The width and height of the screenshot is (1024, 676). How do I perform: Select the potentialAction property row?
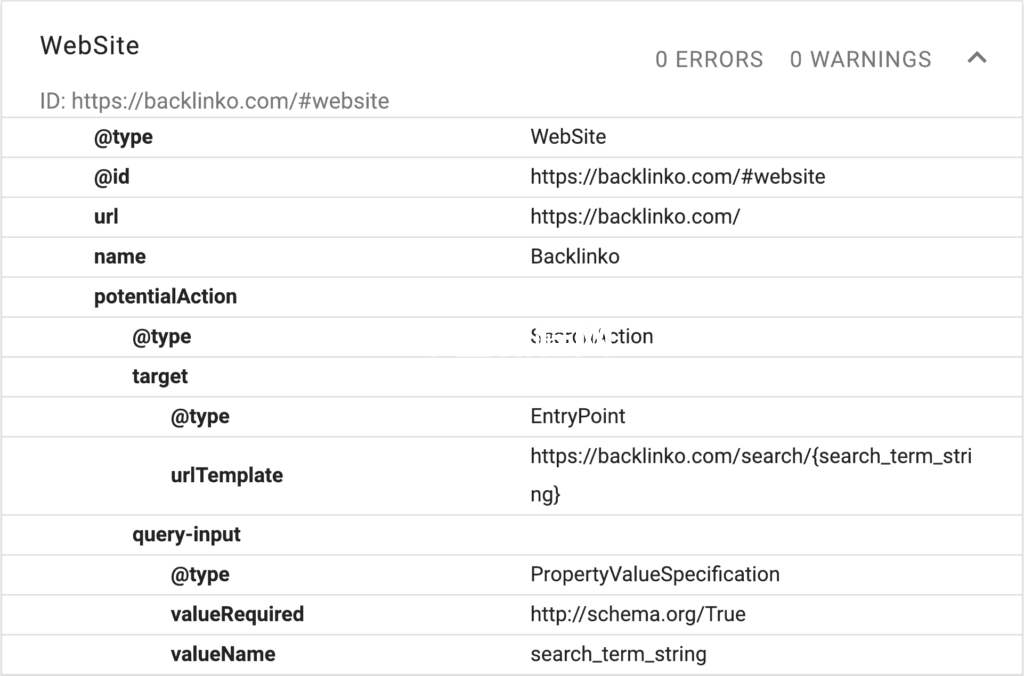tap(512, 297)
